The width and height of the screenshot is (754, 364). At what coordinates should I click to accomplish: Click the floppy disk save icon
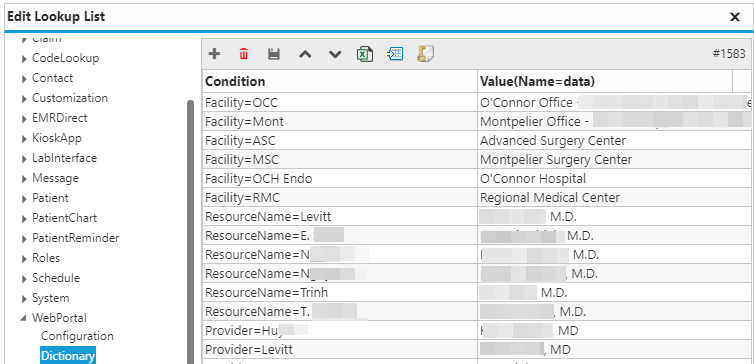pyautogui.click(x=274, y=54)
